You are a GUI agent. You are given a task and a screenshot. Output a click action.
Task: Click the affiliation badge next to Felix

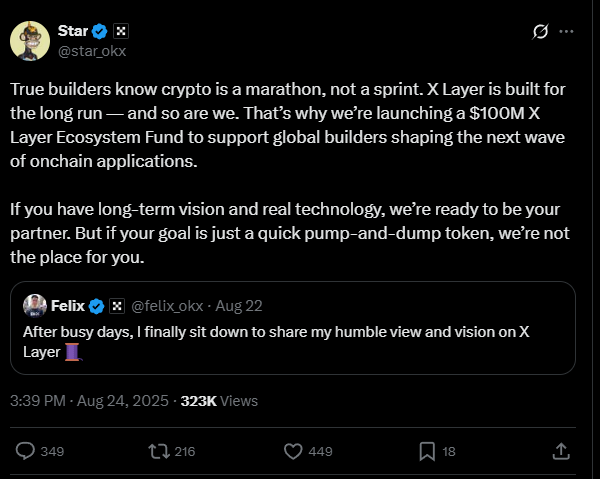pos(116,304)
